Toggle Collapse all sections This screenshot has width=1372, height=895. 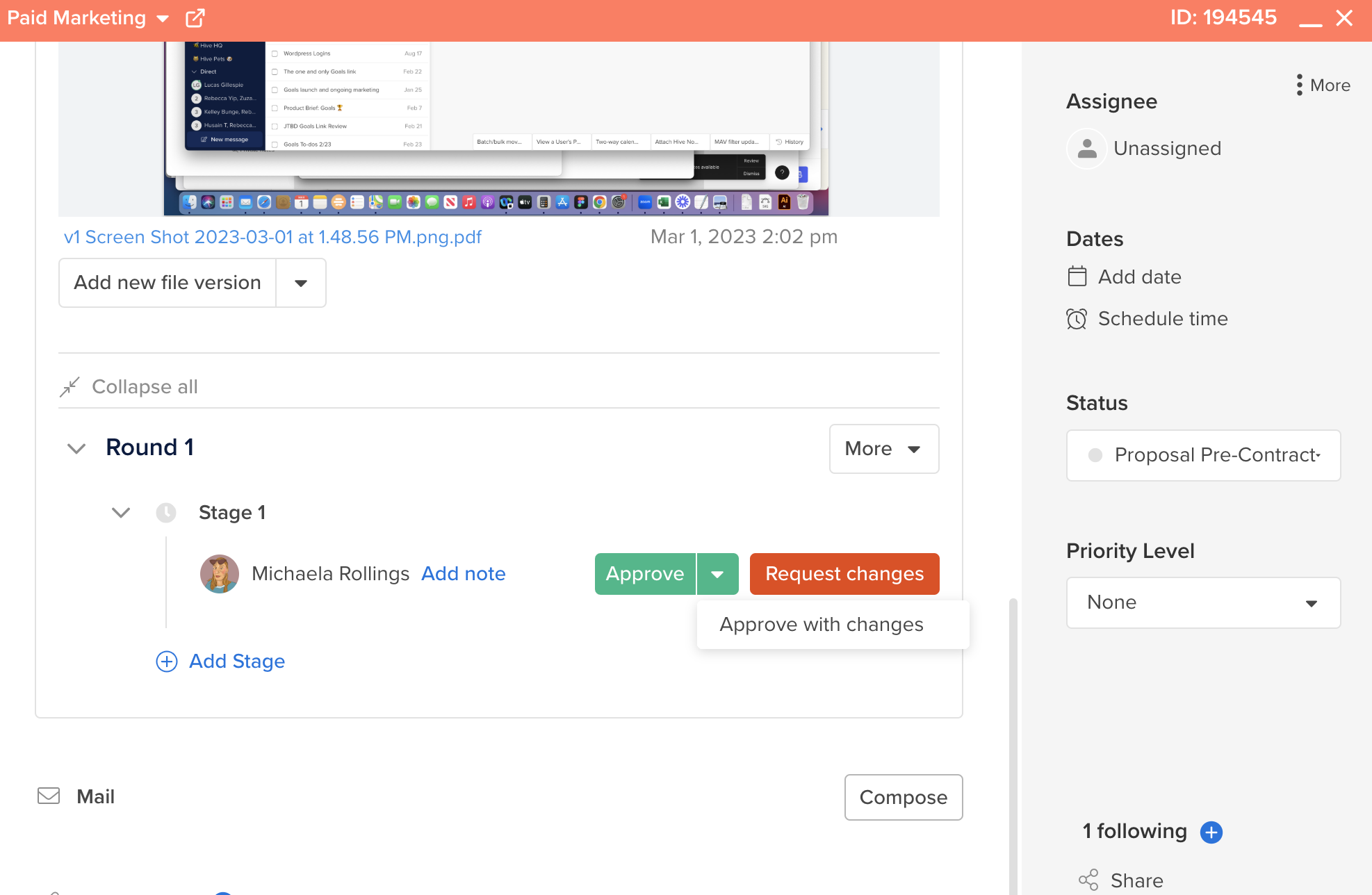coord(129,387)
